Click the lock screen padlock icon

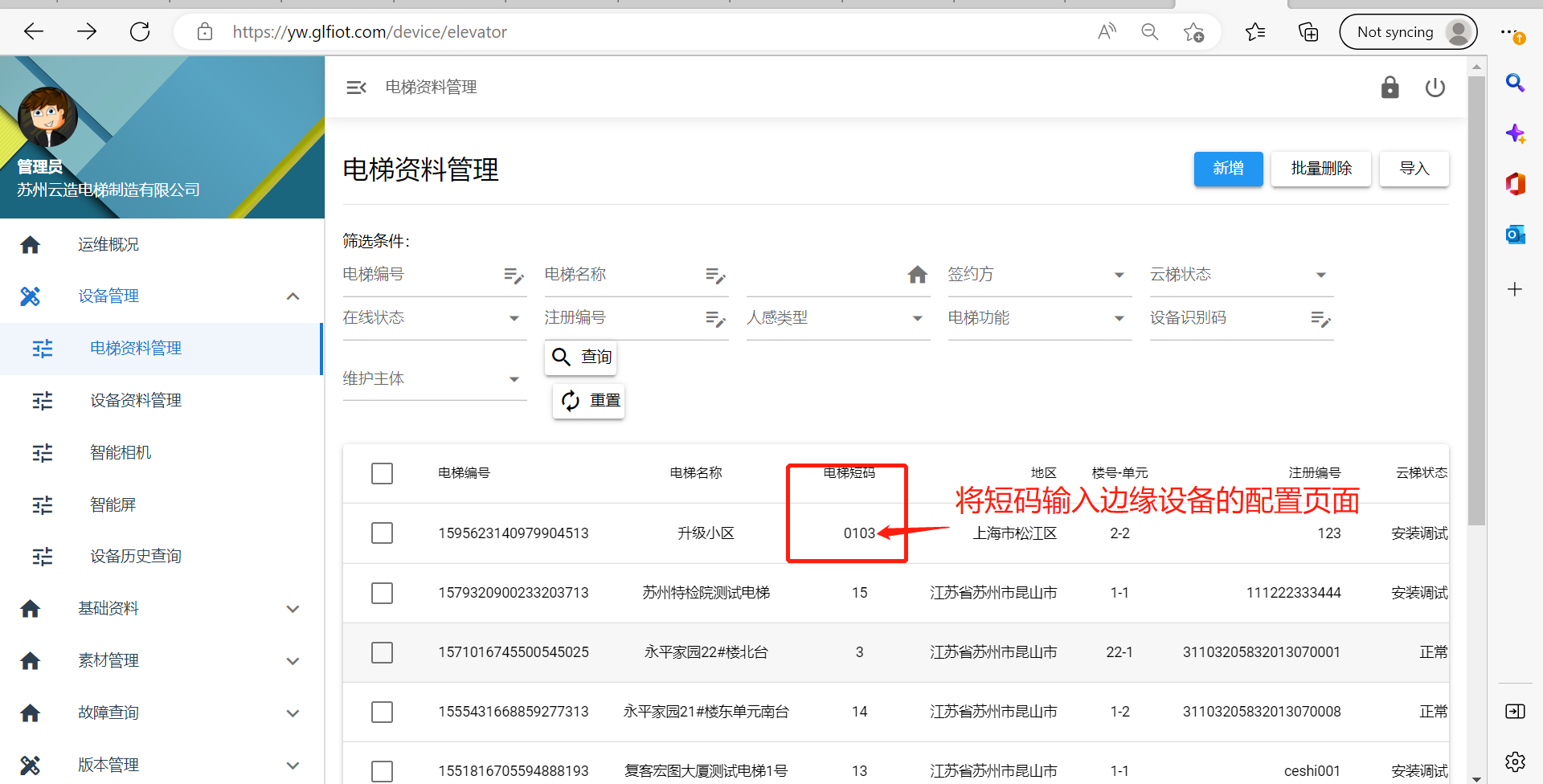[1390, 88]
